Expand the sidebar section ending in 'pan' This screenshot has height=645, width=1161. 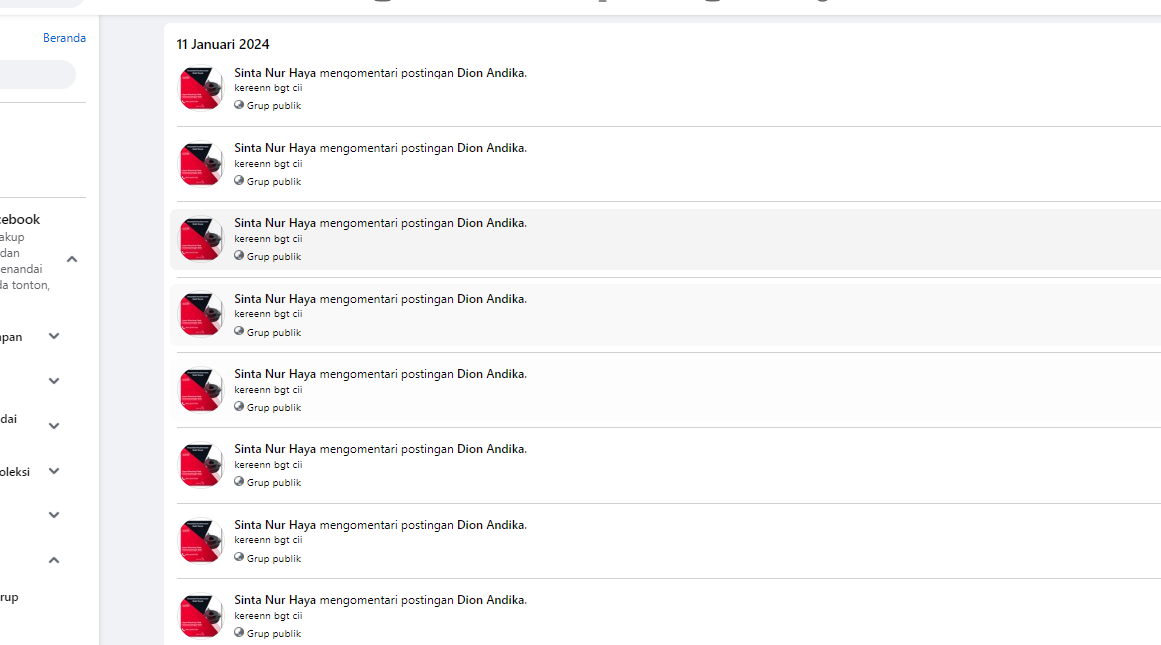point(54,337)
